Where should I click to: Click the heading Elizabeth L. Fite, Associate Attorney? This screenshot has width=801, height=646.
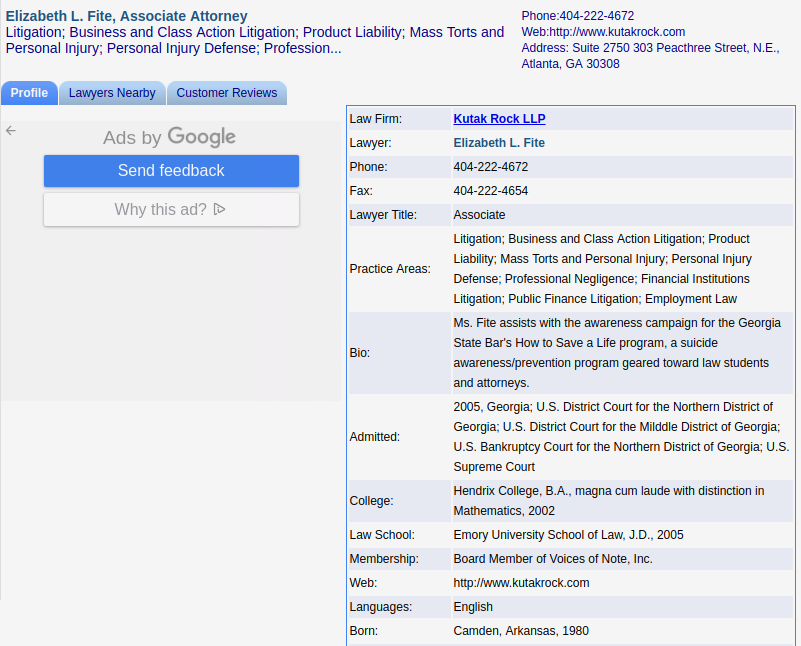click(x=127, y=16)
